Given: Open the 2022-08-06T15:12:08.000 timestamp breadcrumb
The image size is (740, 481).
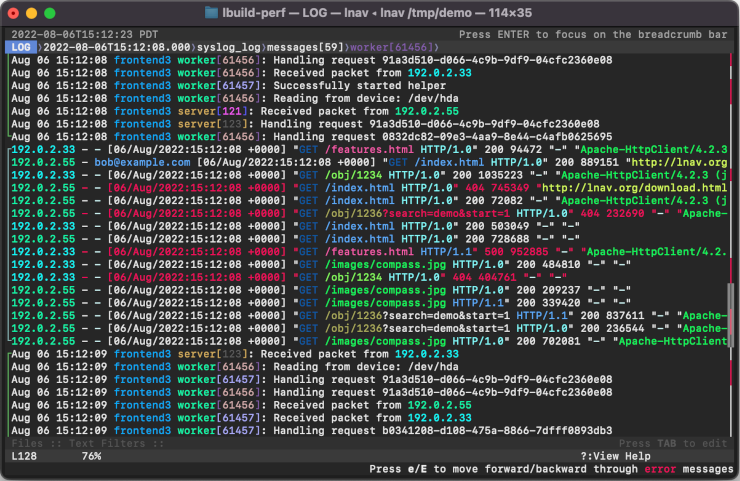Looking at the screenshot, I should 117,47.
